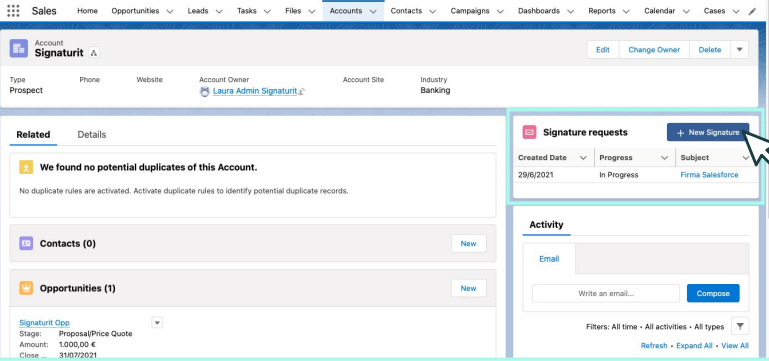Open the activity filter funnel icon
Image resolution: width=769 pixels, height=361 pixels.
740,326
